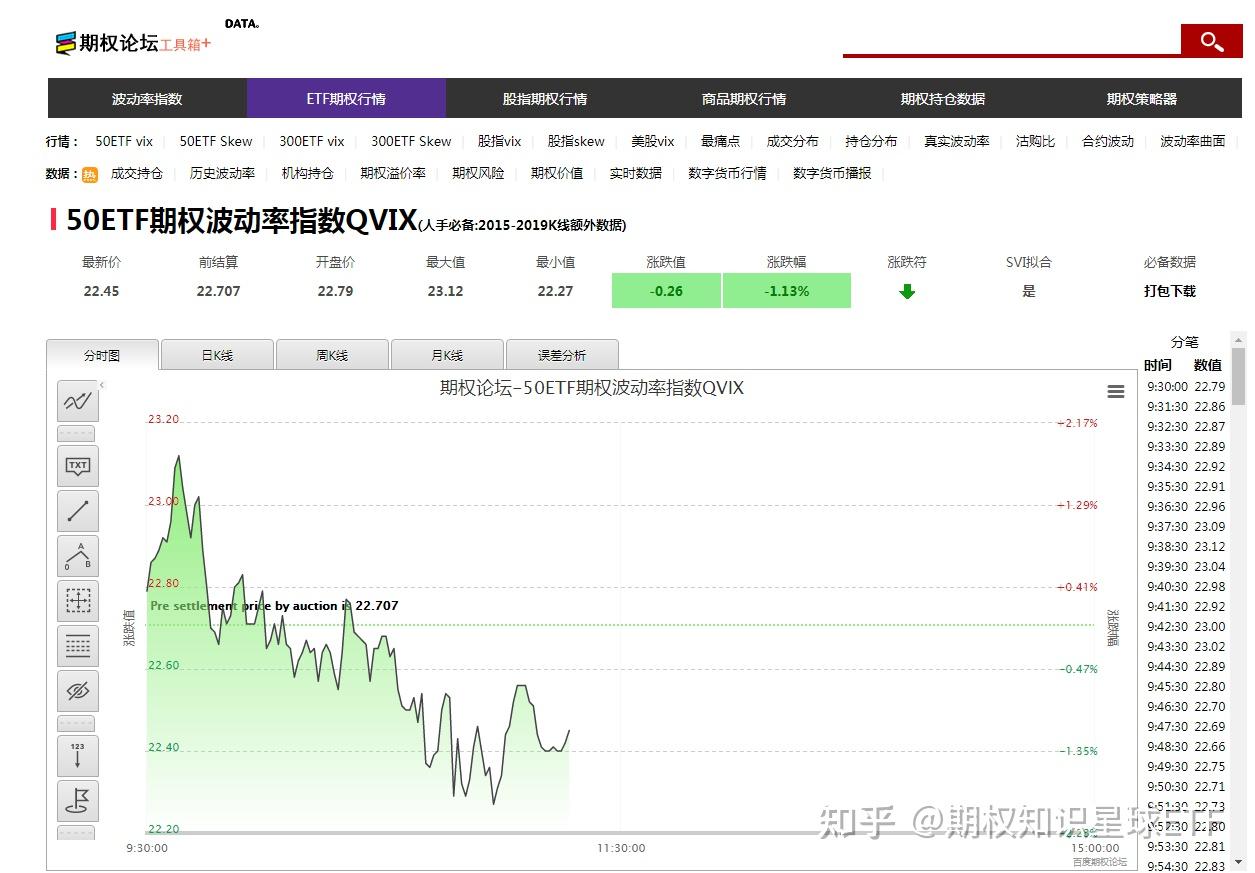Open the chart hamburger menu
Viewport: 1255px width, 873px height.
coord(1115,391)
